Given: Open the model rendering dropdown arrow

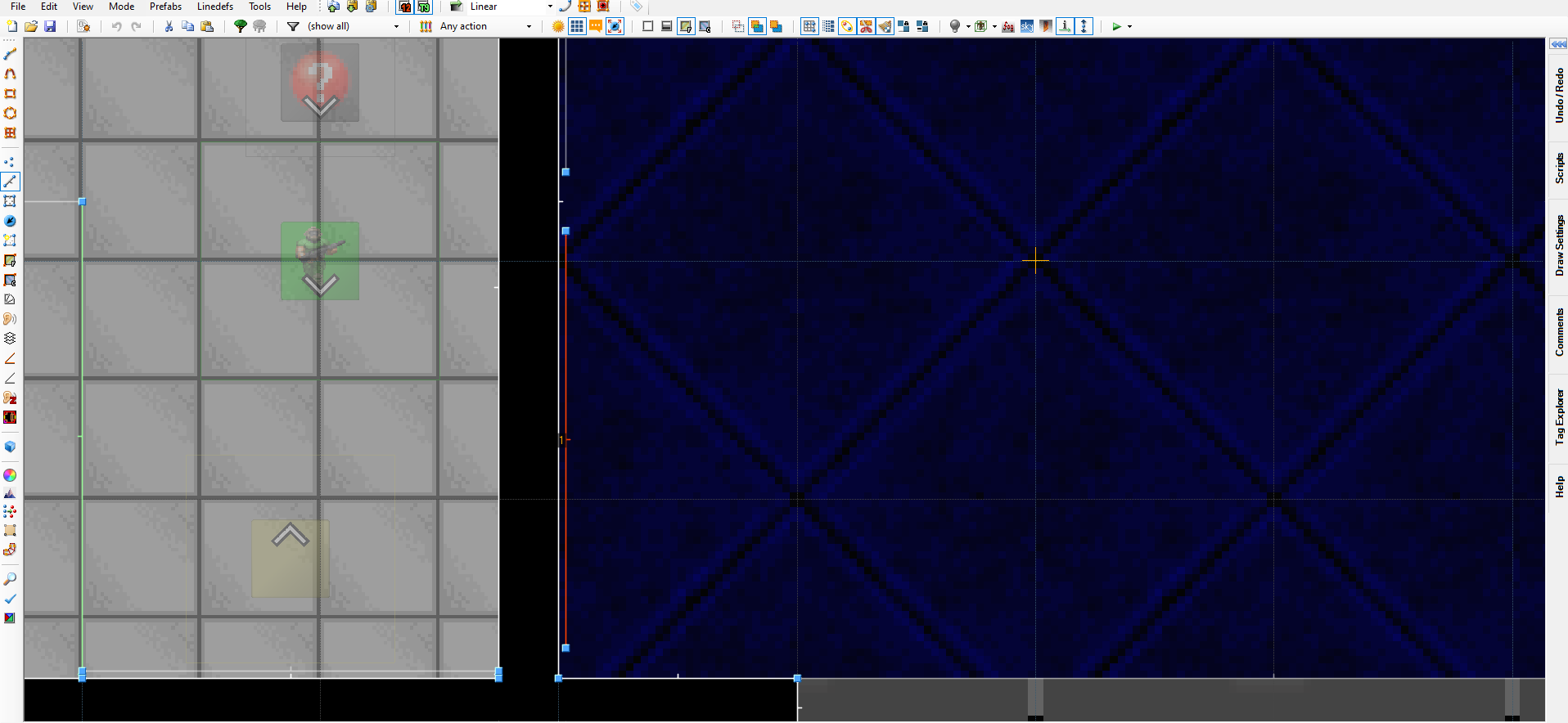Looking at the screenshot, I should pyautogui.click(x=994, y=26).
